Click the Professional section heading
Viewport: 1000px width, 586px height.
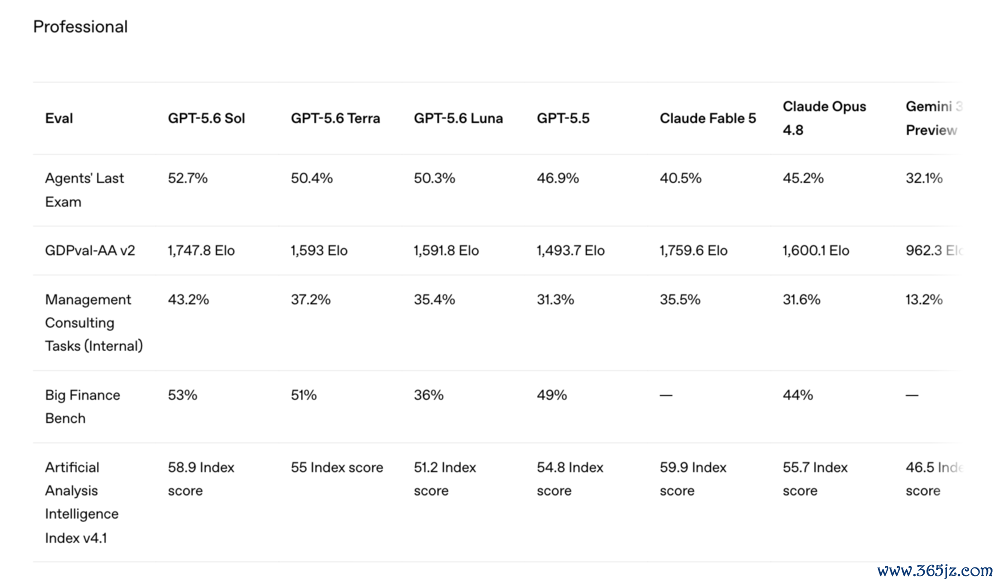[80, 27]
